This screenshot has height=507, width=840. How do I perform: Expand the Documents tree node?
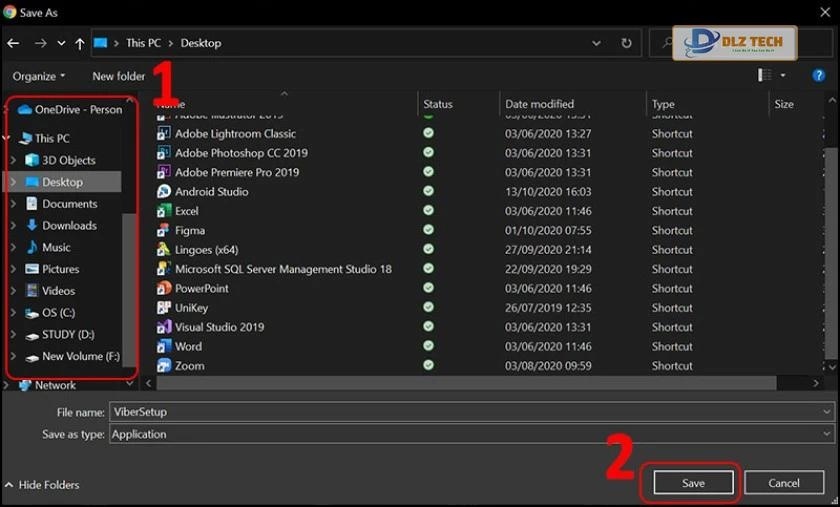[x=13, y=204]
